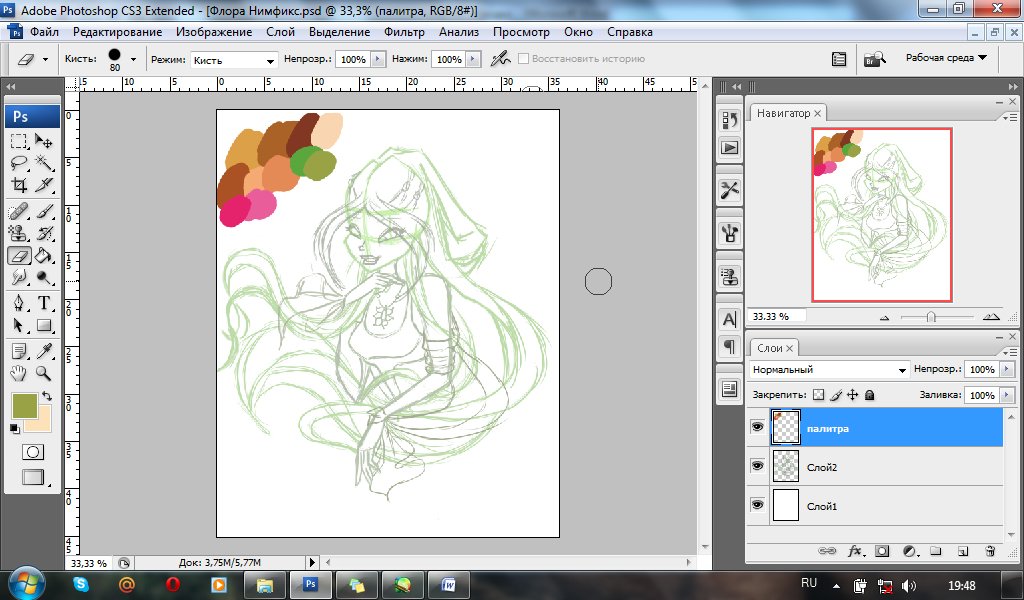Open the Фильтр menu
The height and width of the screenshot is (600, 1024).
click(x=404, y=32)
